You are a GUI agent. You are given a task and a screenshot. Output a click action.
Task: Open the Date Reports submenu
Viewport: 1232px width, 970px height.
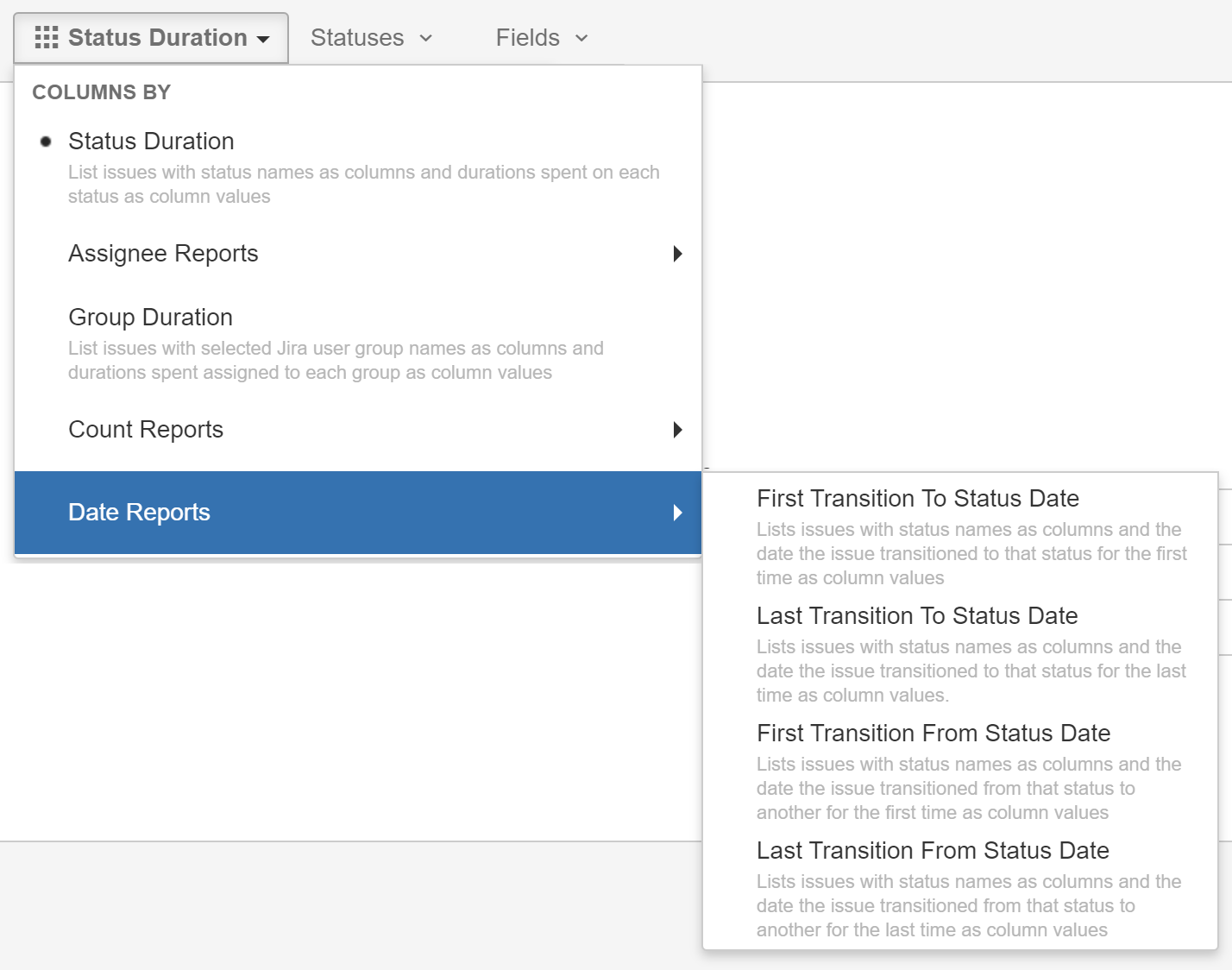pyautogui.click(x=139, y=513)
